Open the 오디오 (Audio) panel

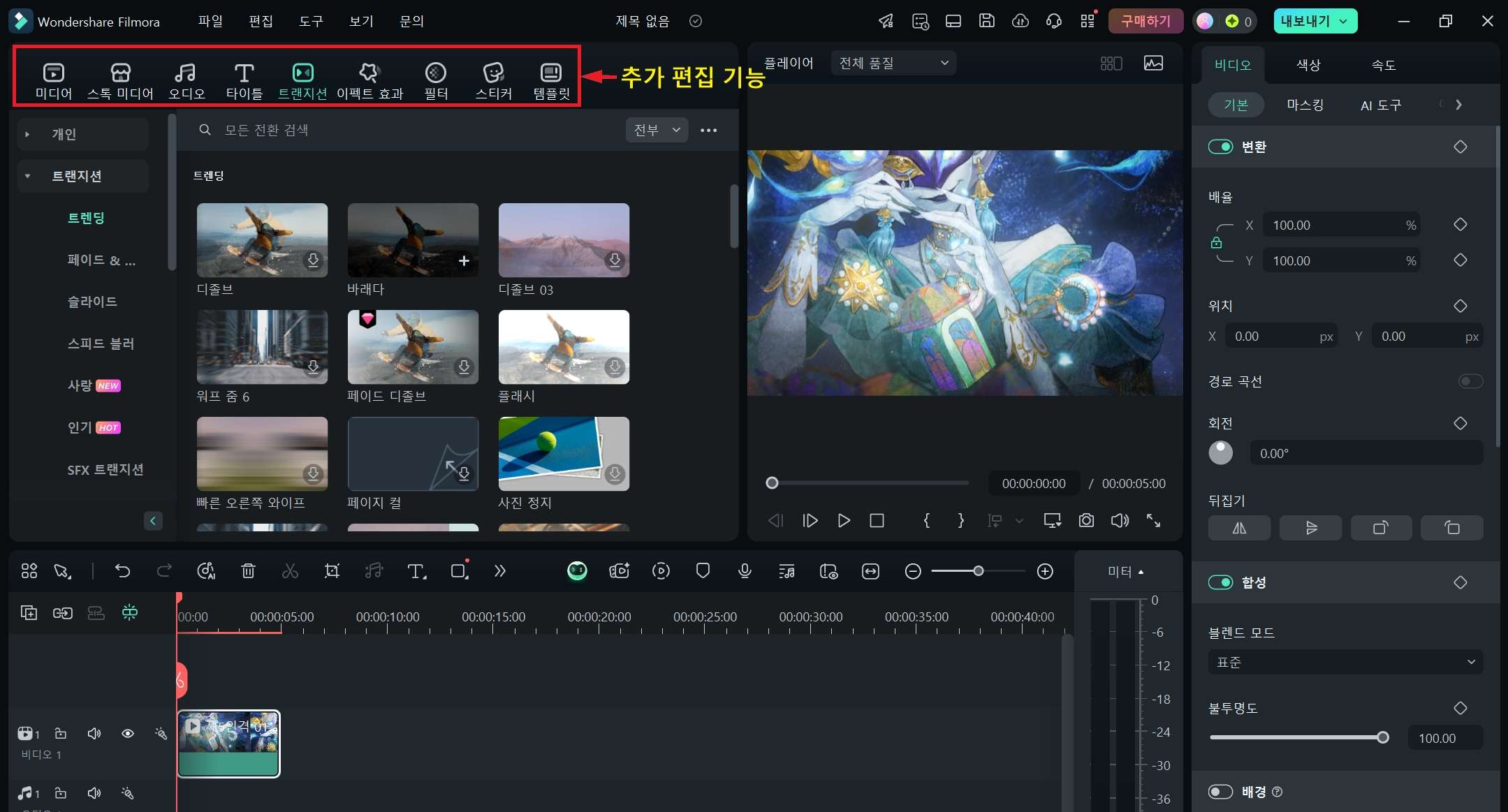(x=186, y=80)
